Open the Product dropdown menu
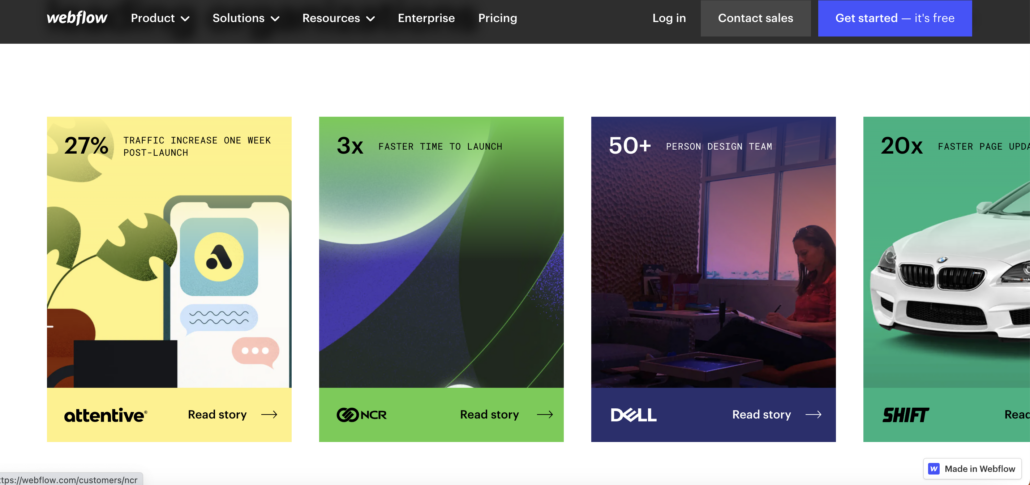The width and height of the screenshot is (1030, 485). click(160, 18)
